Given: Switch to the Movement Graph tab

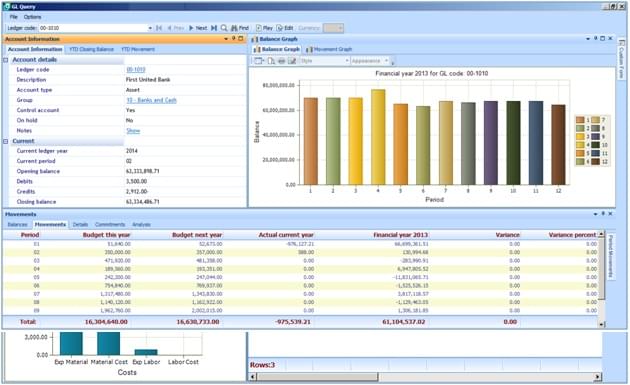Looking at the screenshot, I should pos(329,49).
